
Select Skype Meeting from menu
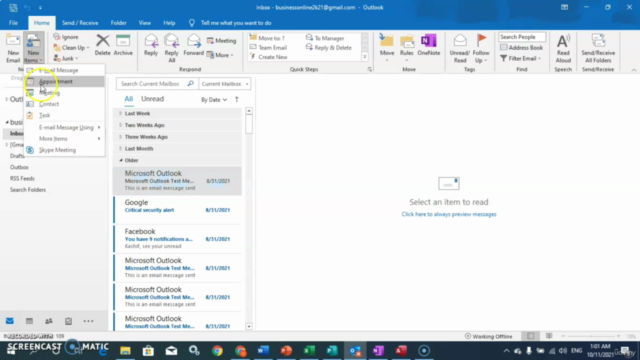[x=64, y=150]
